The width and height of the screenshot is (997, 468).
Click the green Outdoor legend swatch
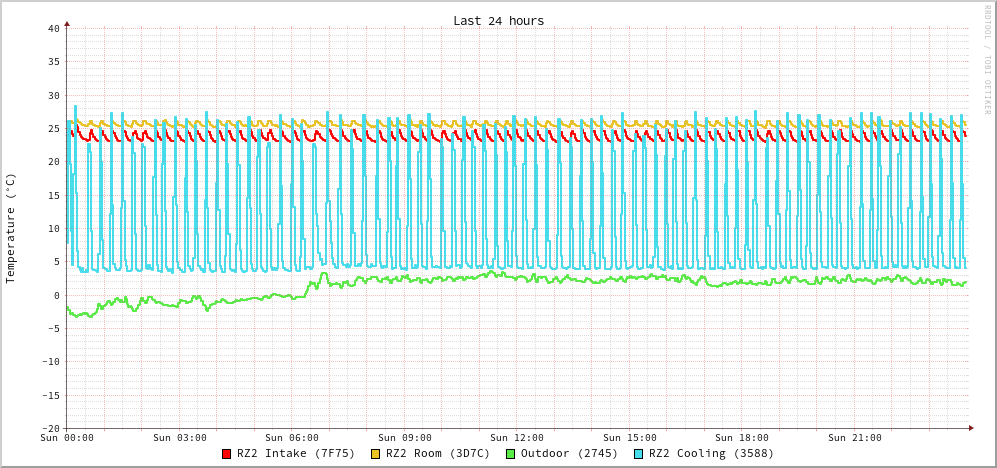(x=510, y=454)
